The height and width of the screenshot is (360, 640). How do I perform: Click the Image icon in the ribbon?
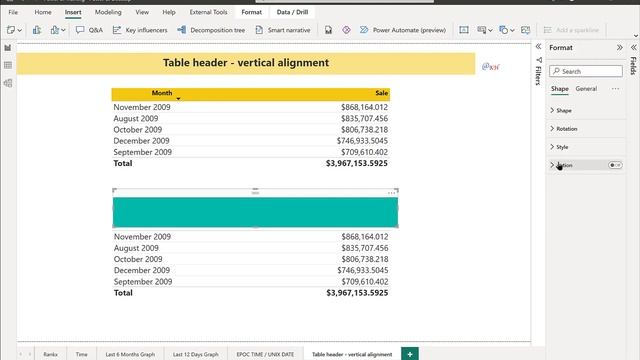click(526, 30)
